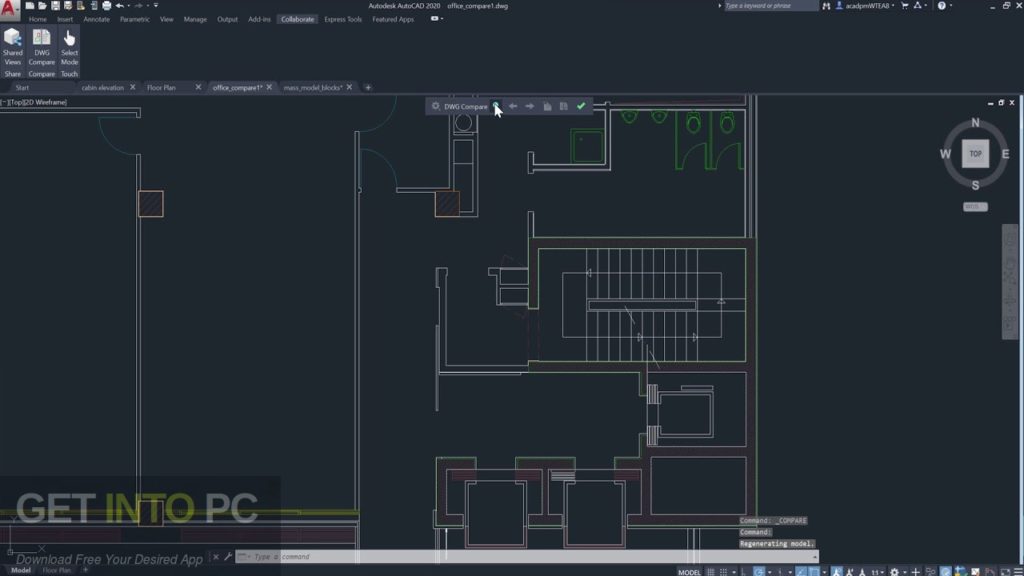1024x576 pixels.
Task: Click the export snapshot icon in compare toolbar
Action: point(564,106)
